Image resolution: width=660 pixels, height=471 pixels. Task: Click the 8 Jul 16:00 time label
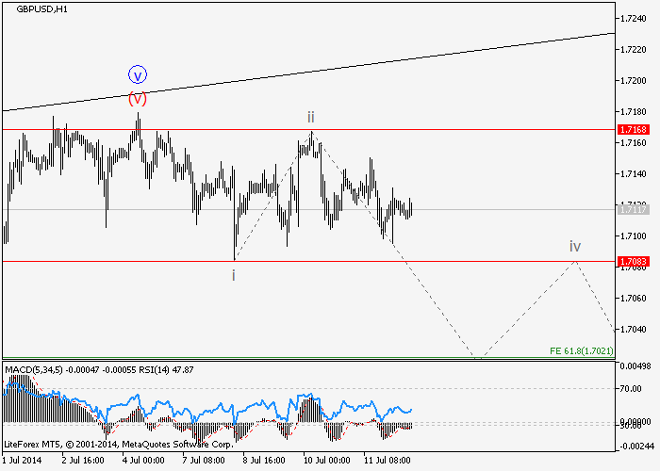[264, 460]
